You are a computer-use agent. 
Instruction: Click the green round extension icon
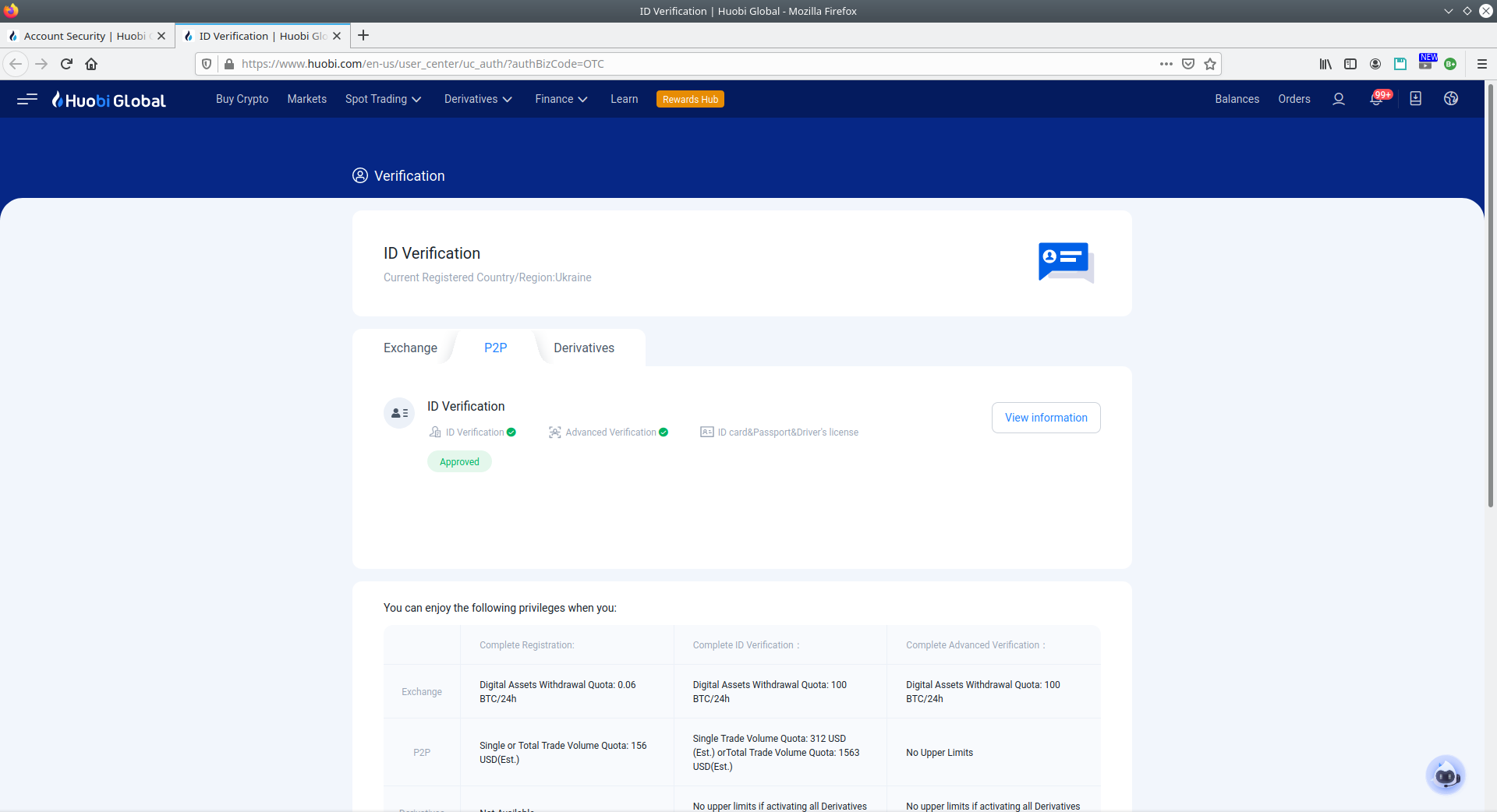point(1450,64)
